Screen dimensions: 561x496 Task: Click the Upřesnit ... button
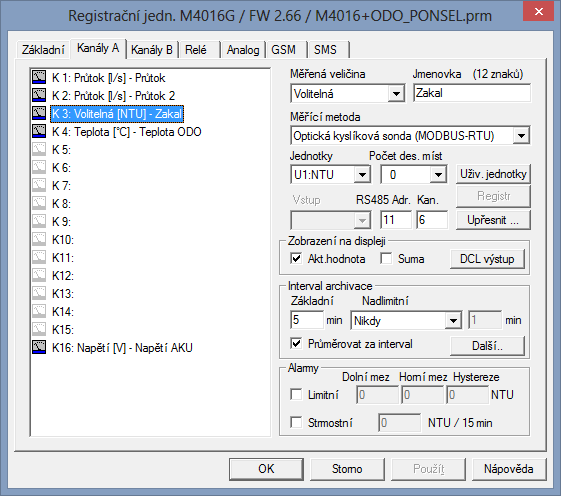[x=493, y=220]
